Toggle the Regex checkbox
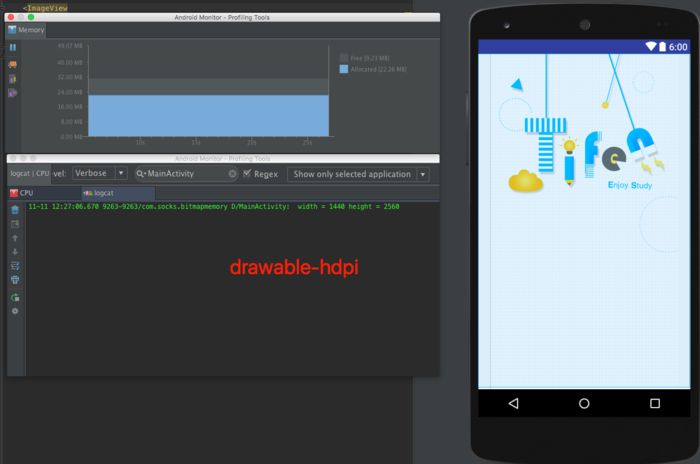700x464 pixels. tap(247, 173)
